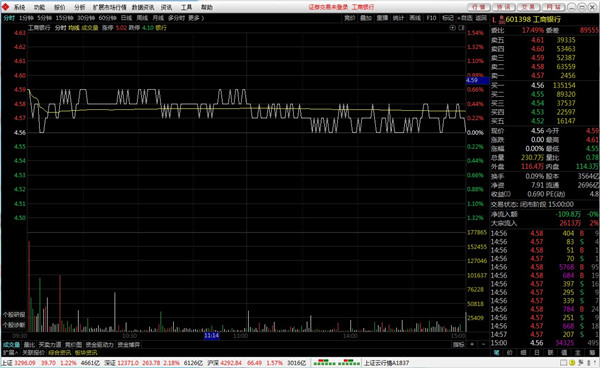Select the 资金驱动力 tab below the volume chart
The image size is (600, 368).
99,345
